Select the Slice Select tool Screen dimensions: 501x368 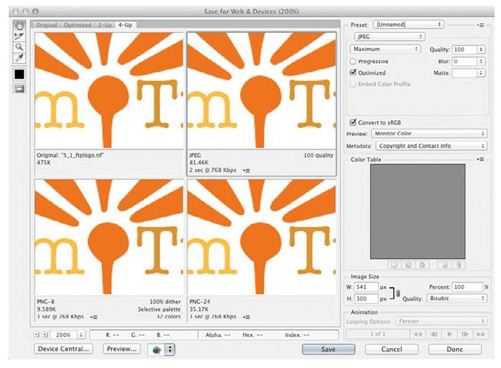tap(19, 36)
